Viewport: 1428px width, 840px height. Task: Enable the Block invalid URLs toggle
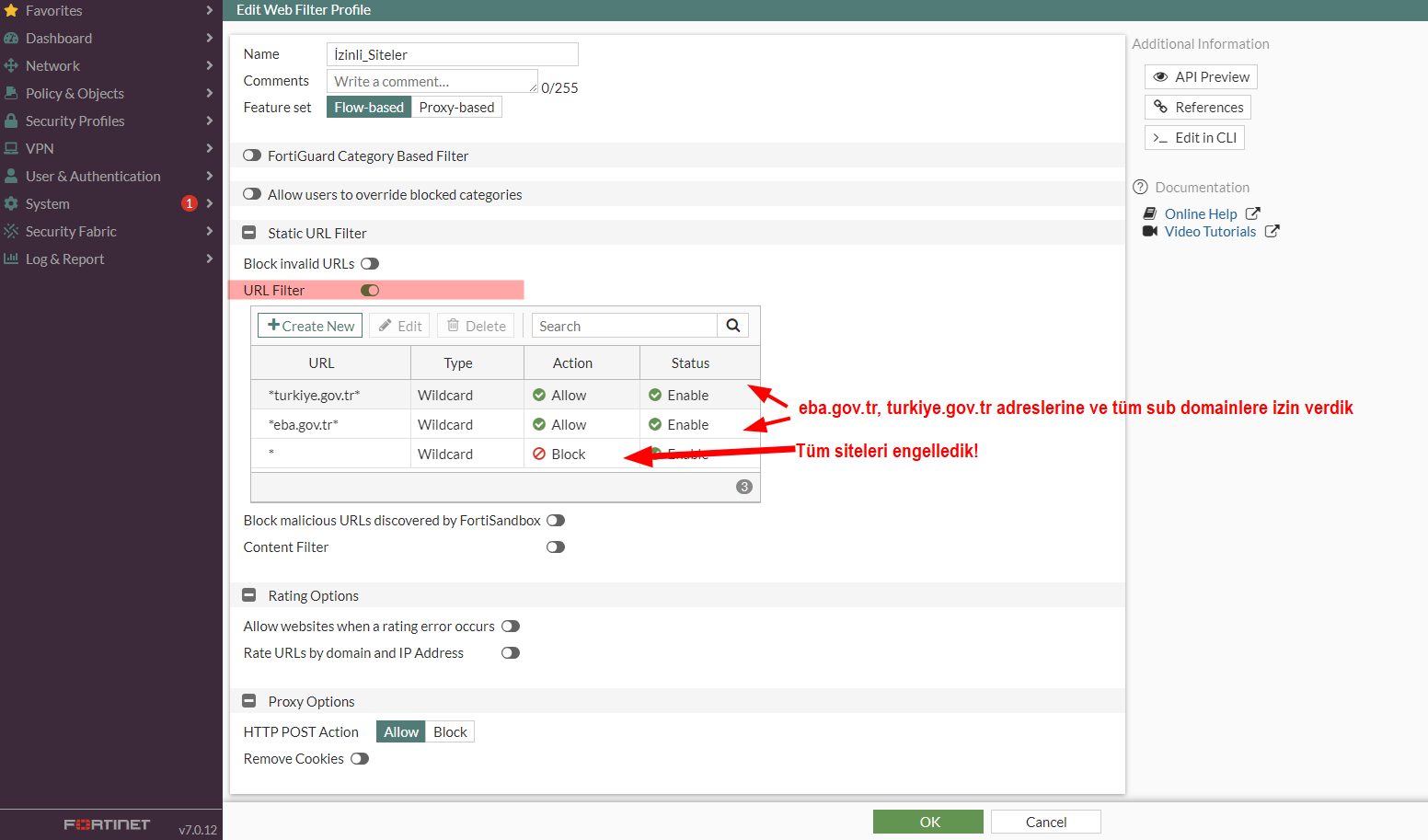tap(370, 263)
